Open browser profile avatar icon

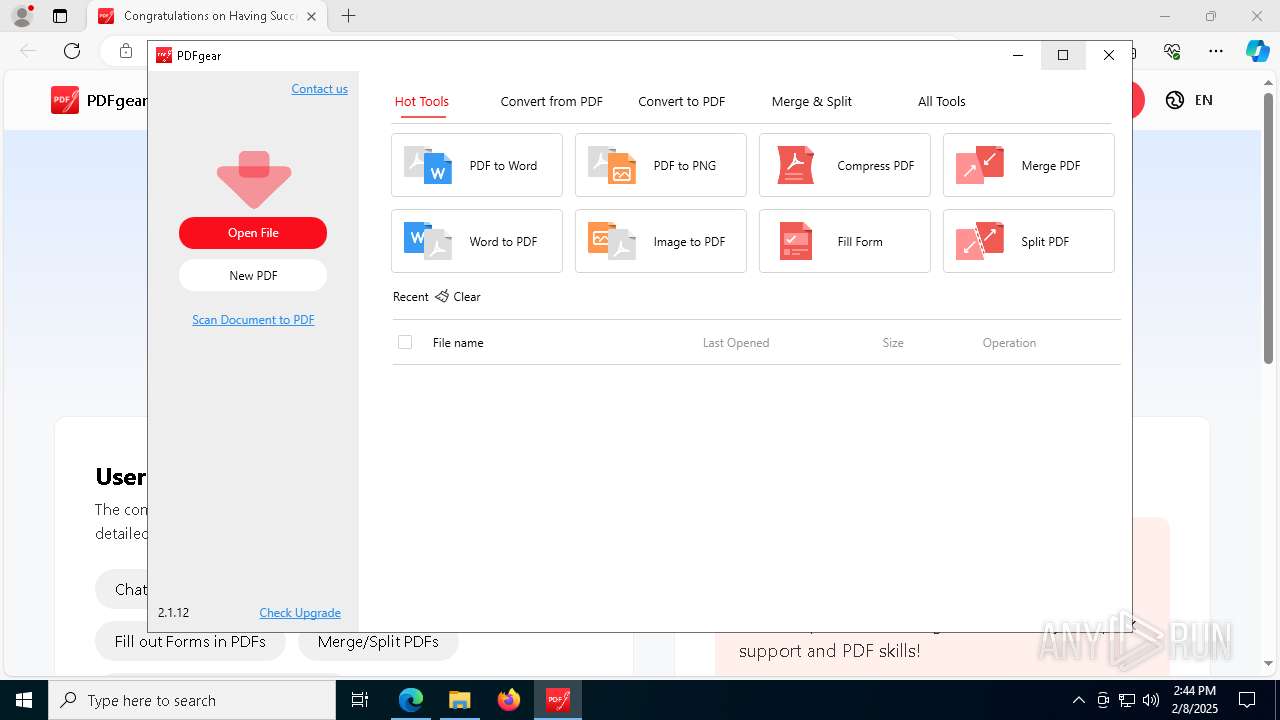coord(22,16)
